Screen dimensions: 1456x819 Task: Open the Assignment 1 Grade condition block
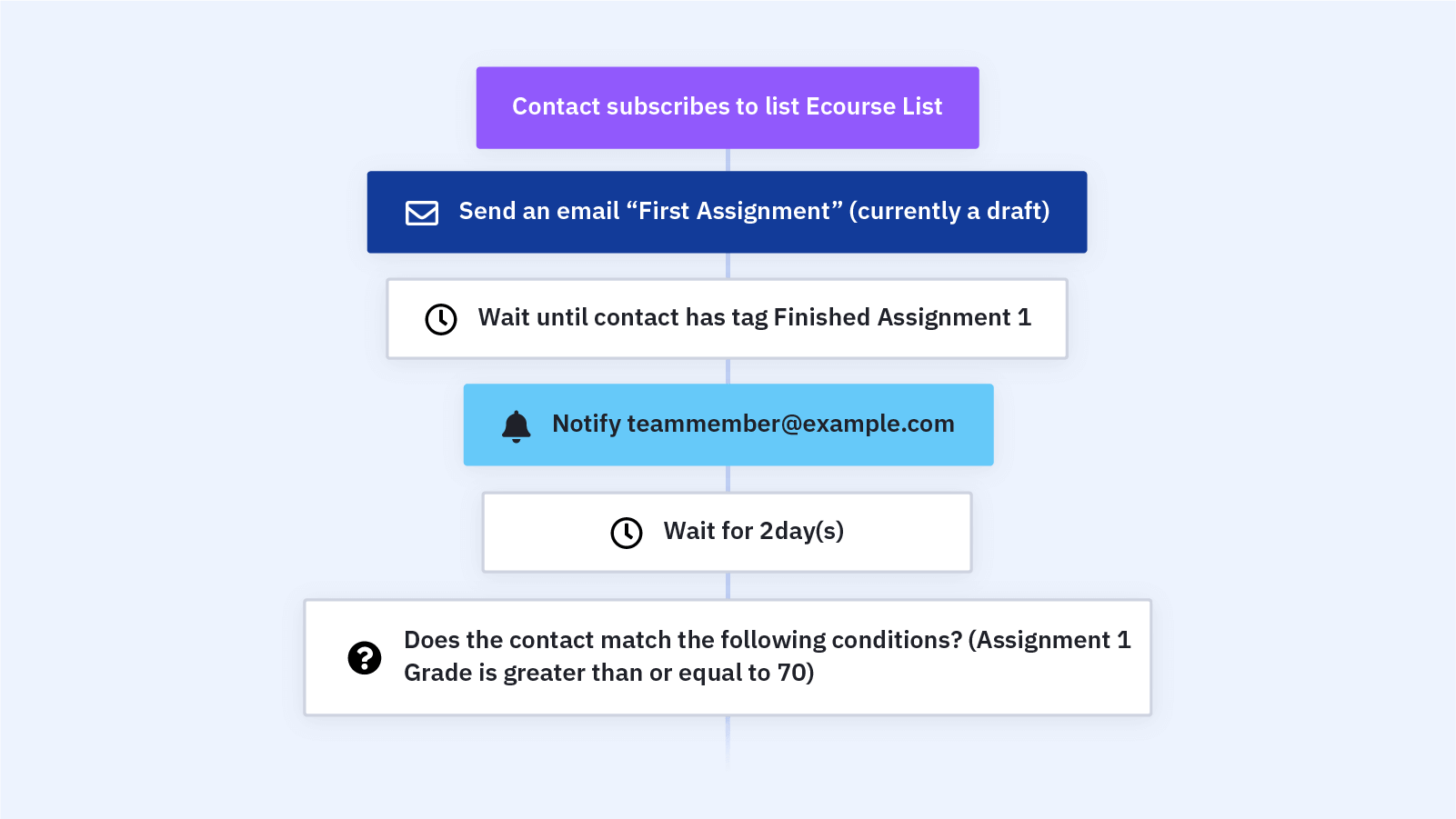[728, 657]
